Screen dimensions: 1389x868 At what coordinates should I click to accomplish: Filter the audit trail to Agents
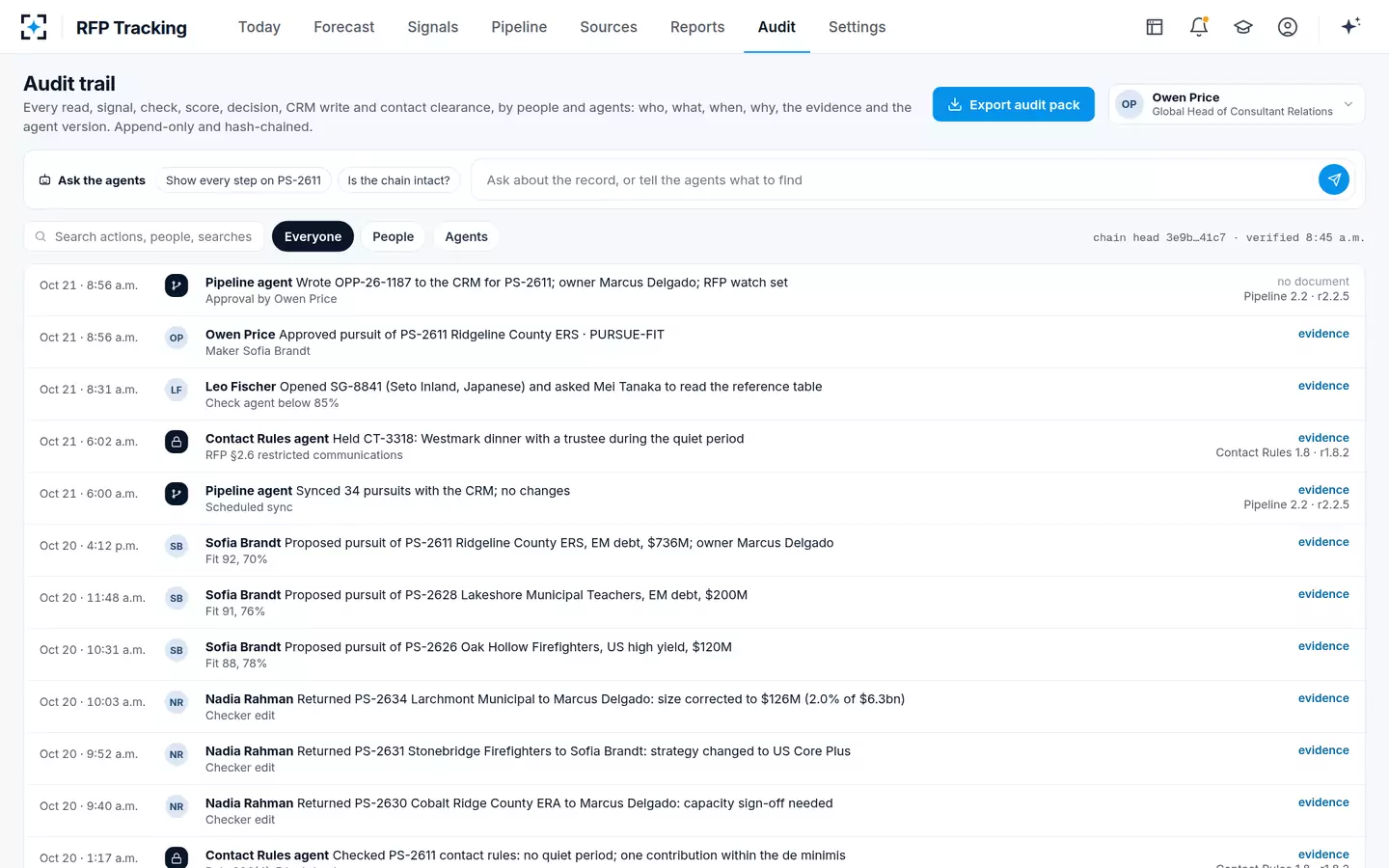coord(466,236)
